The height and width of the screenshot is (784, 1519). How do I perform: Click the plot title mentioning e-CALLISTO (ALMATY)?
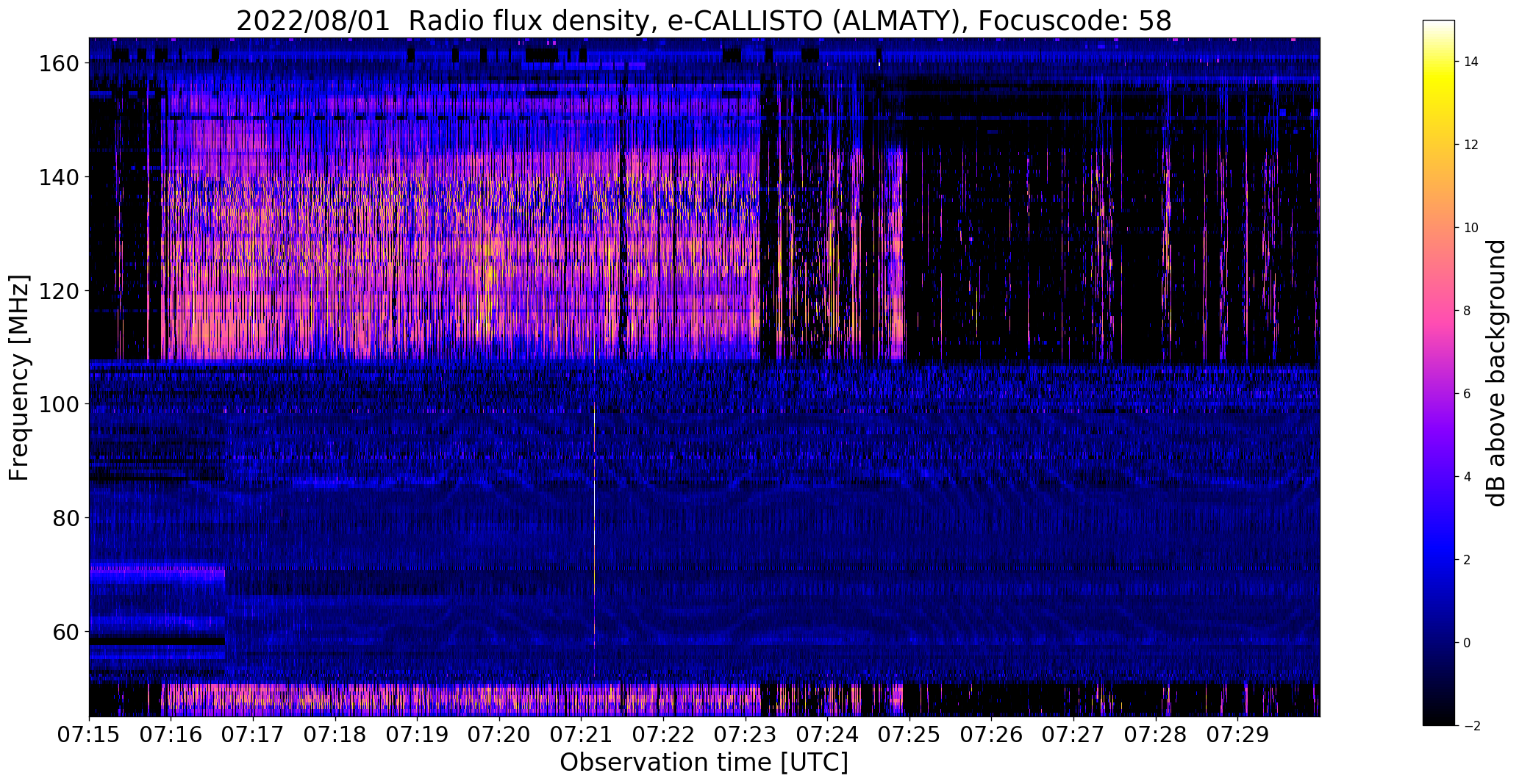tap(704, 21)
